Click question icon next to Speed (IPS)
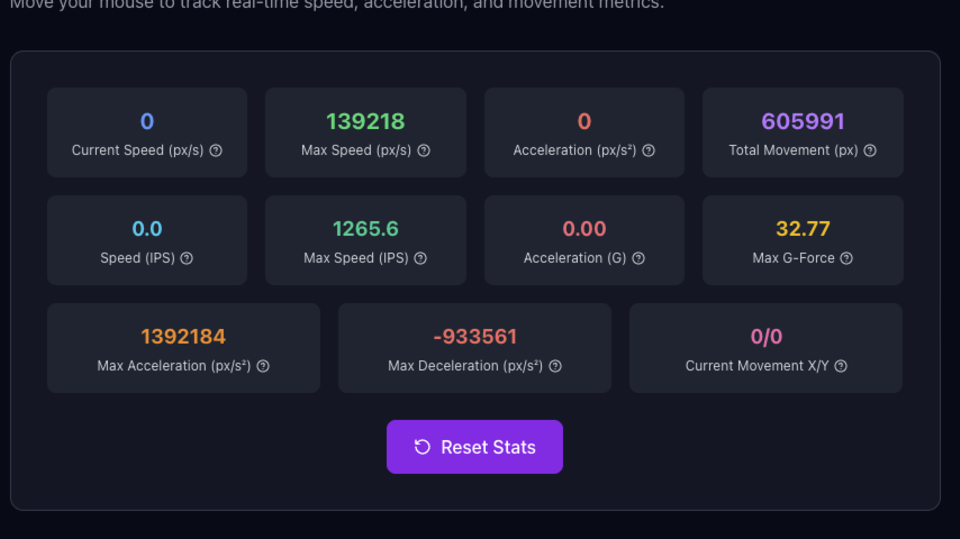960x539 pixels. (187, 258)
